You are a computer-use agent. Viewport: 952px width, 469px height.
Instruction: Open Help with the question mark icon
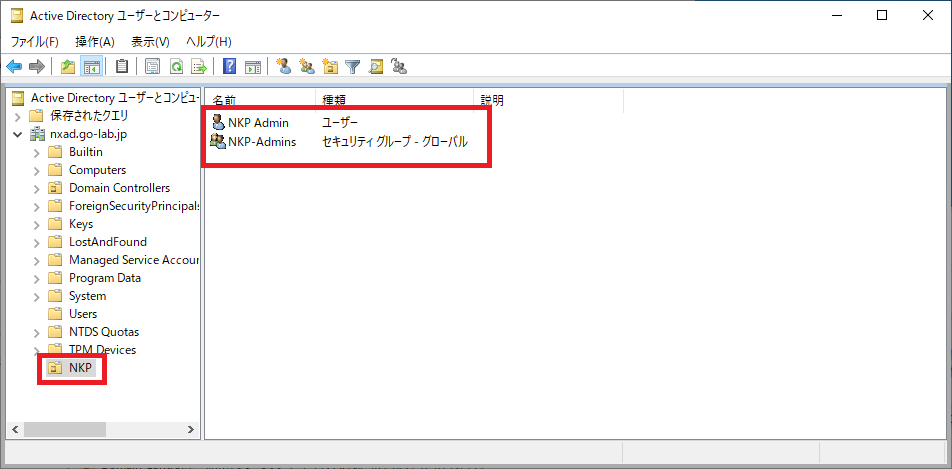pyautogui.click(x=230, y=66)
